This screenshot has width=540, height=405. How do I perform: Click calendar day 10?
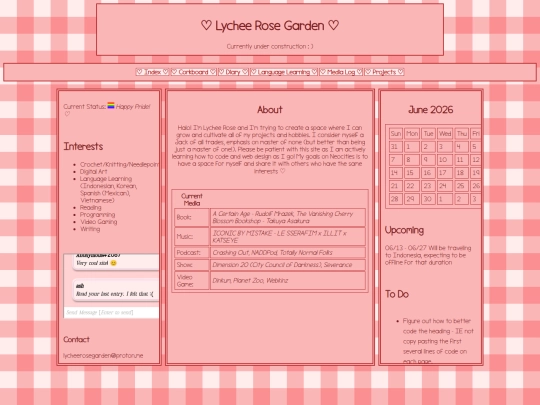point(445,160)
